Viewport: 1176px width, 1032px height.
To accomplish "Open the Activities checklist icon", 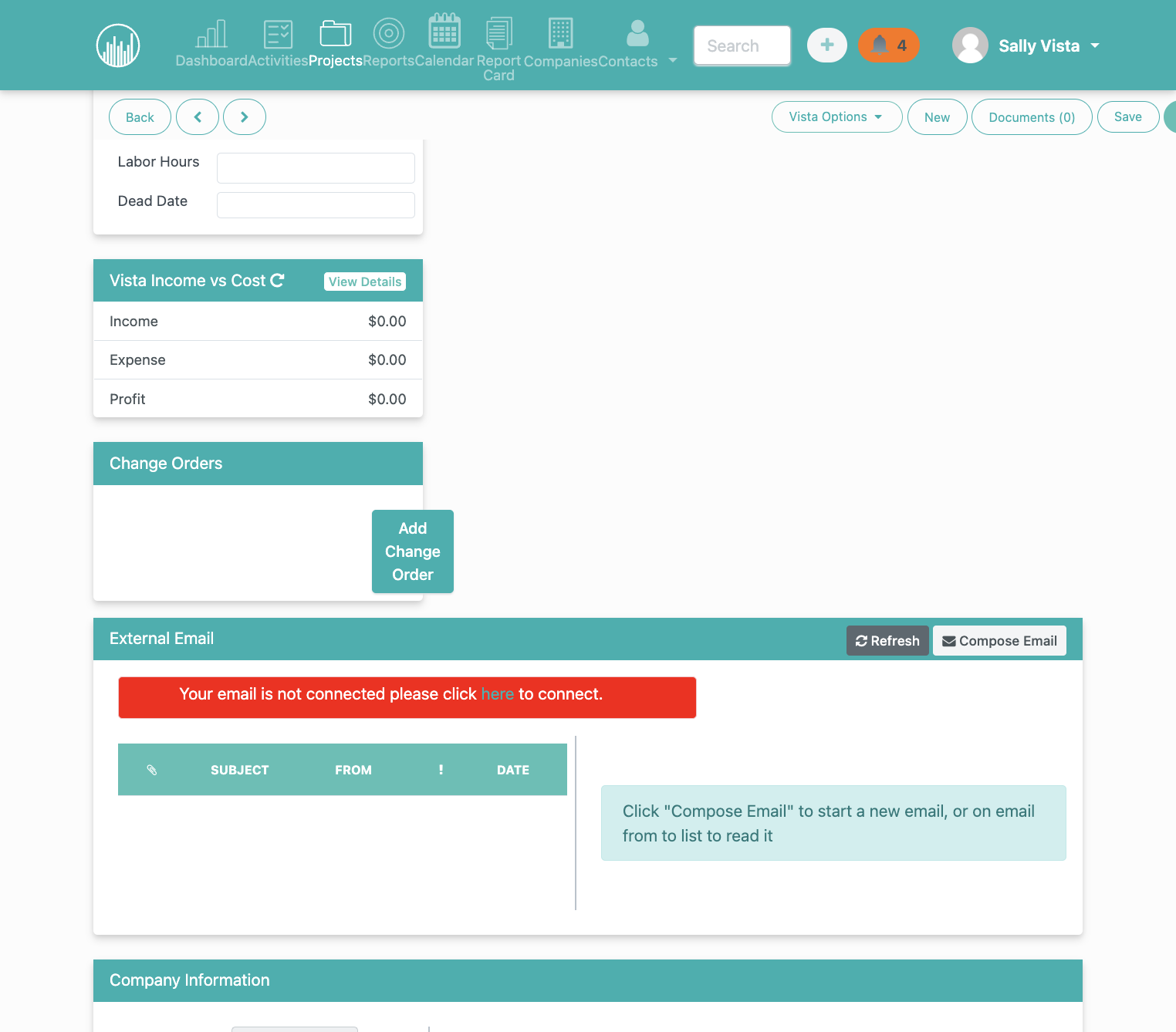I will click(278, 34).
